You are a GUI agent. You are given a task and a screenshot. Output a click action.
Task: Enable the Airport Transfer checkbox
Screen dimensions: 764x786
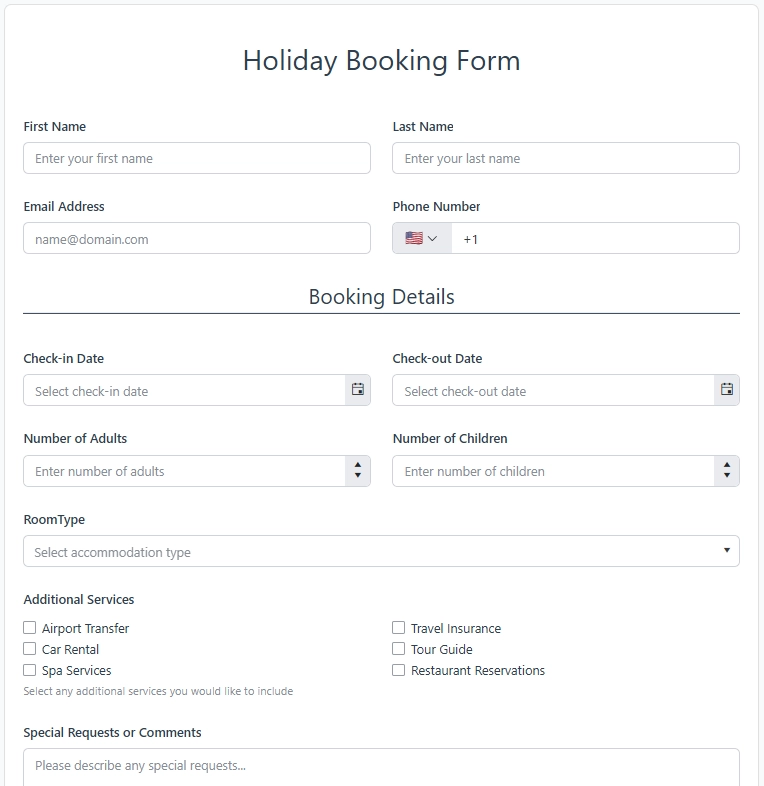click(x=30, y=628)
